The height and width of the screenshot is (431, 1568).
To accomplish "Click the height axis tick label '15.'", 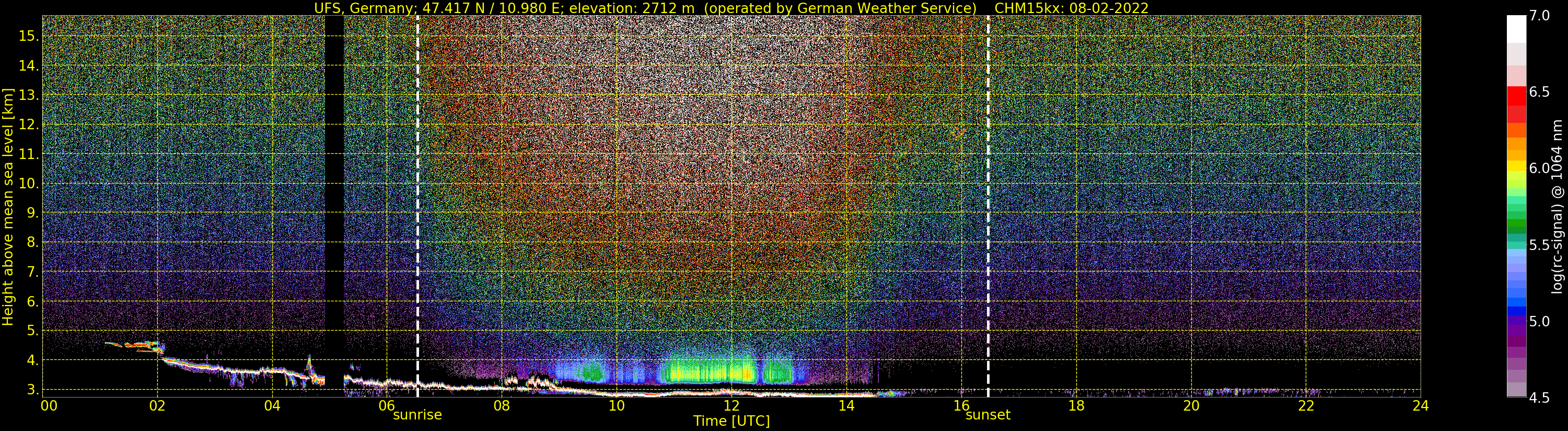I will (28, 36).
